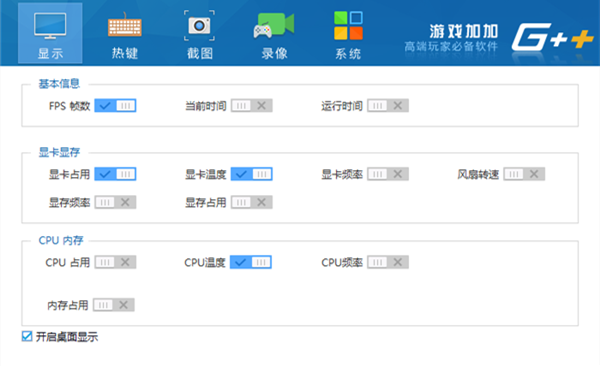Image resolution: width=600 pixels, height=366 pixels.
Task: Click the 游戏加加 title text
Action: (x=464, y=31)
